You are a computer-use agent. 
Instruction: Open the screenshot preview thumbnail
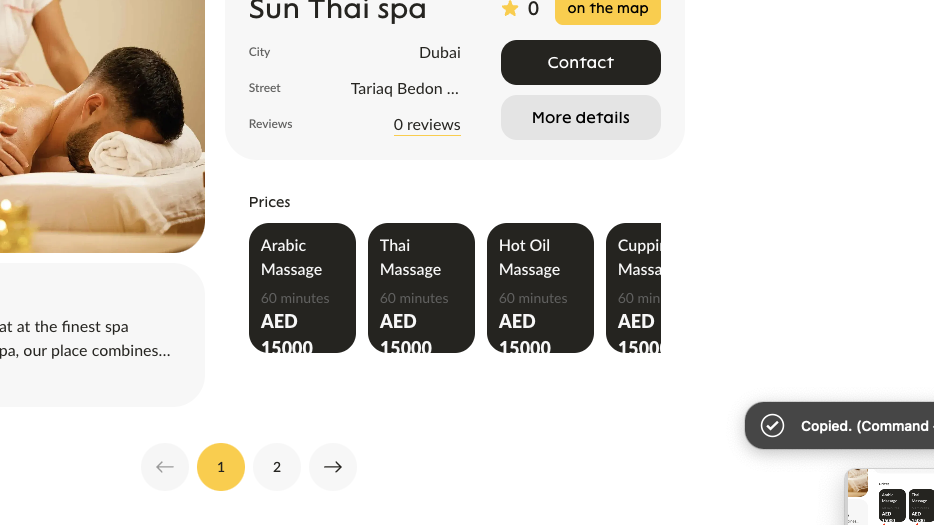coord(889,497)
